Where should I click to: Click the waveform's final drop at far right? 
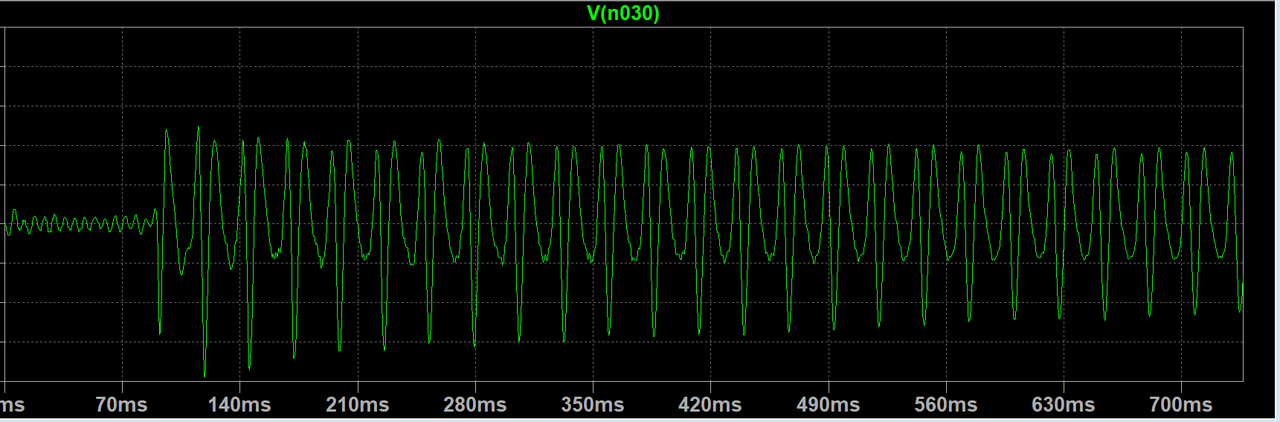click(x=1239, y=305)
